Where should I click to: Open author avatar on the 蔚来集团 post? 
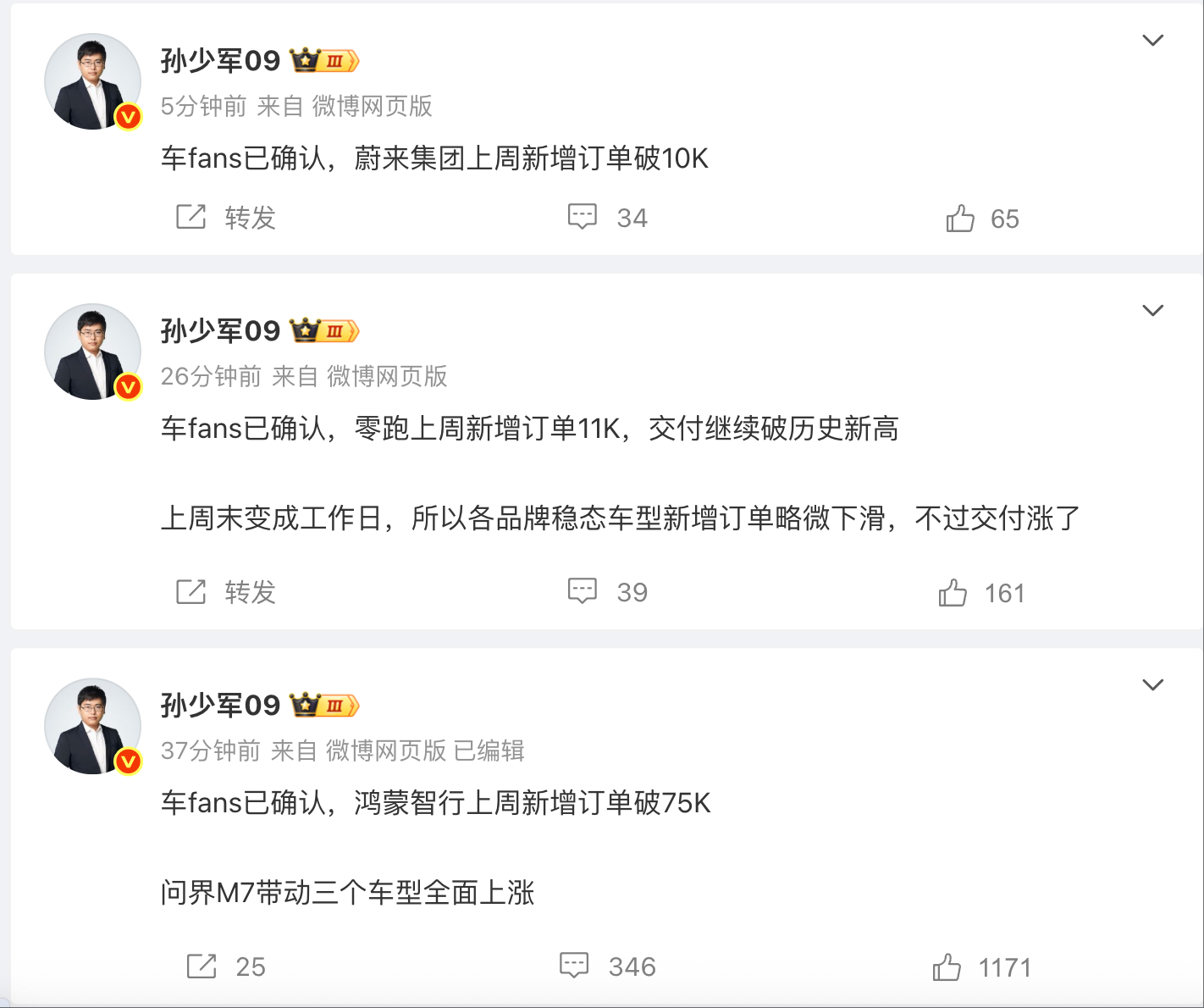[92, 81]
